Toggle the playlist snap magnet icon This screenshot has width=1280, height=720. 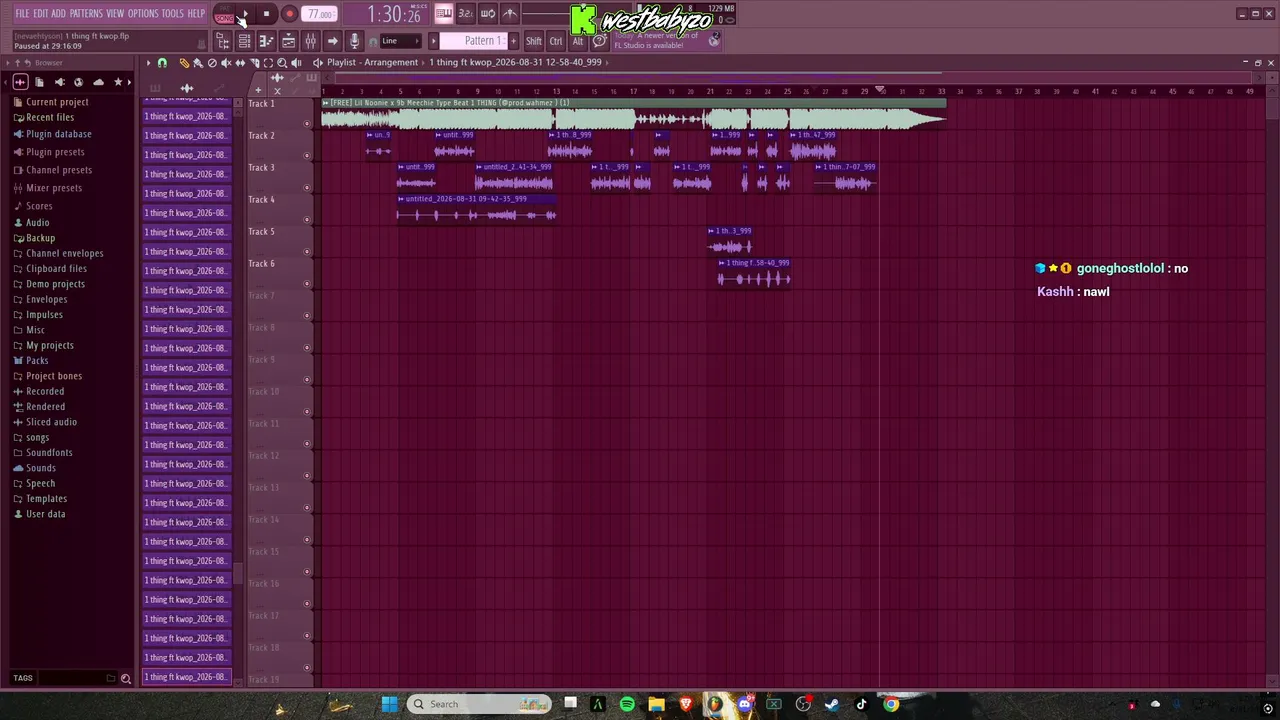coord(162,63)
